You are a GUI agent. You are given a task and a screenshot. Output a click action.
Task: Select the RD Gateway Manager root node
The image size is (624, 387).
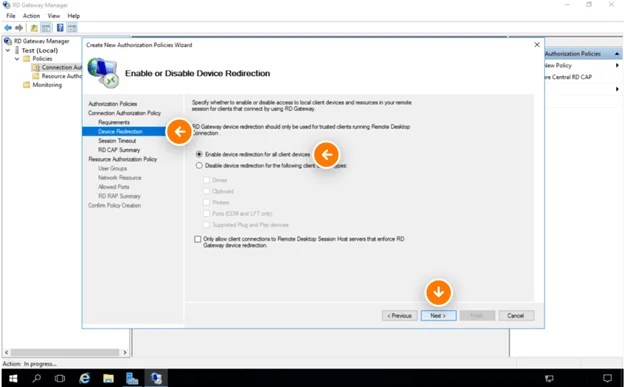pyautogui.click(x=41, y=41)
